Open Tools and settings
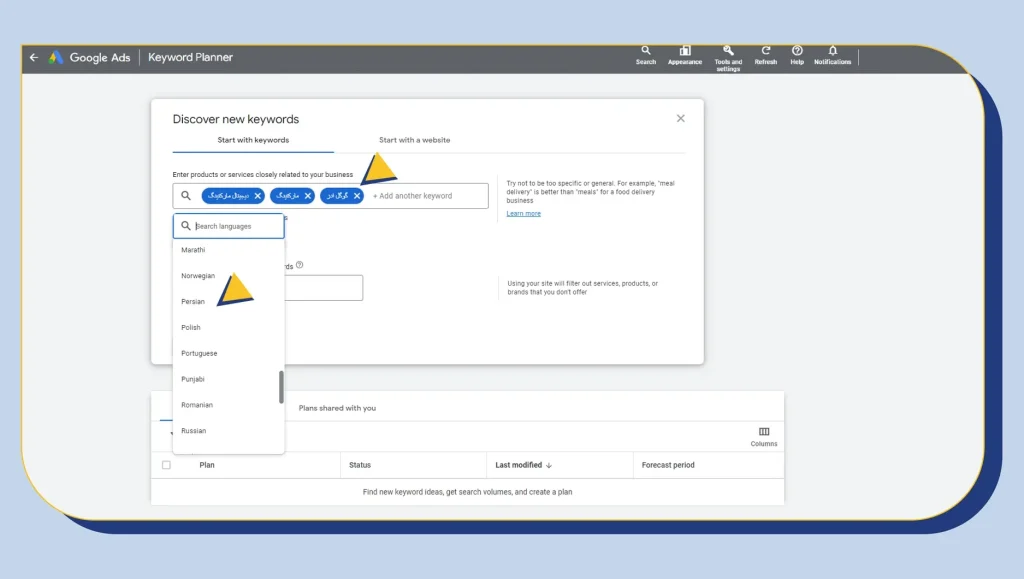The image size is (1024, 579). click(728, 58)
